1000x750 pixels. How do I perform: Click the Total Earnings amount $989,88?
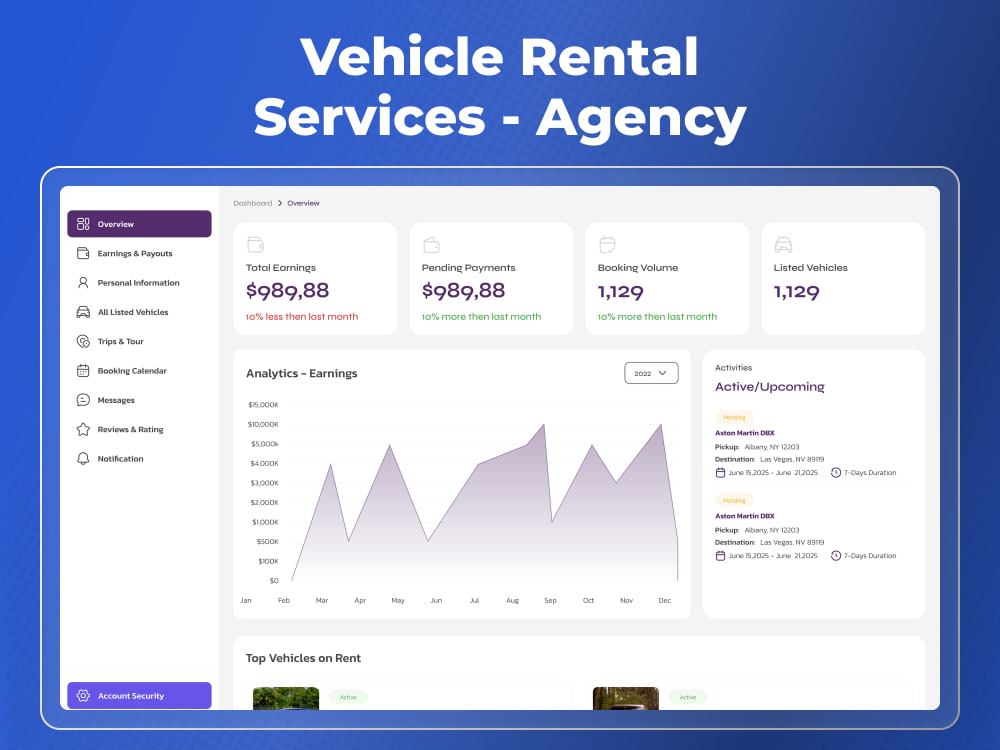click(288, 291)
